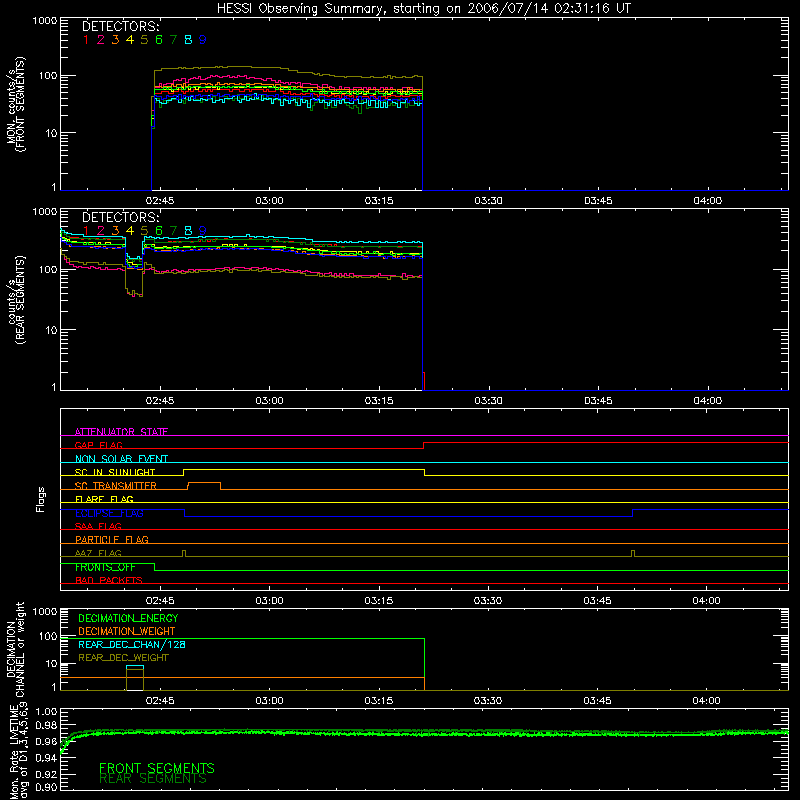
Task: Click 'DECIMATION CHANNEL or weight' axis title
Action: pyautogui.click(x=15, y=651)
